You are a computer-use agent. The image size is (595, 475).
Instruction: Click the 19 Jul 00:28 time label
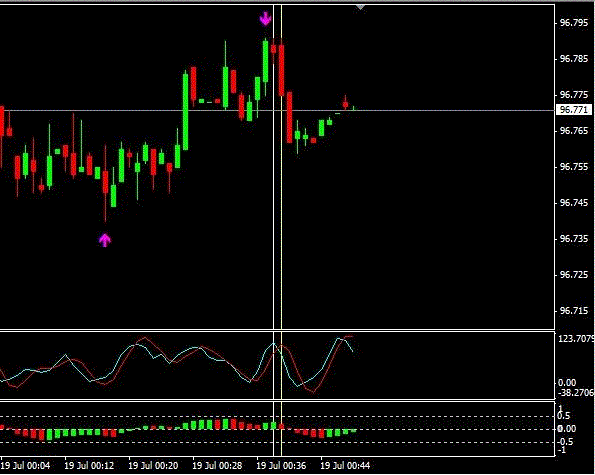217,466
